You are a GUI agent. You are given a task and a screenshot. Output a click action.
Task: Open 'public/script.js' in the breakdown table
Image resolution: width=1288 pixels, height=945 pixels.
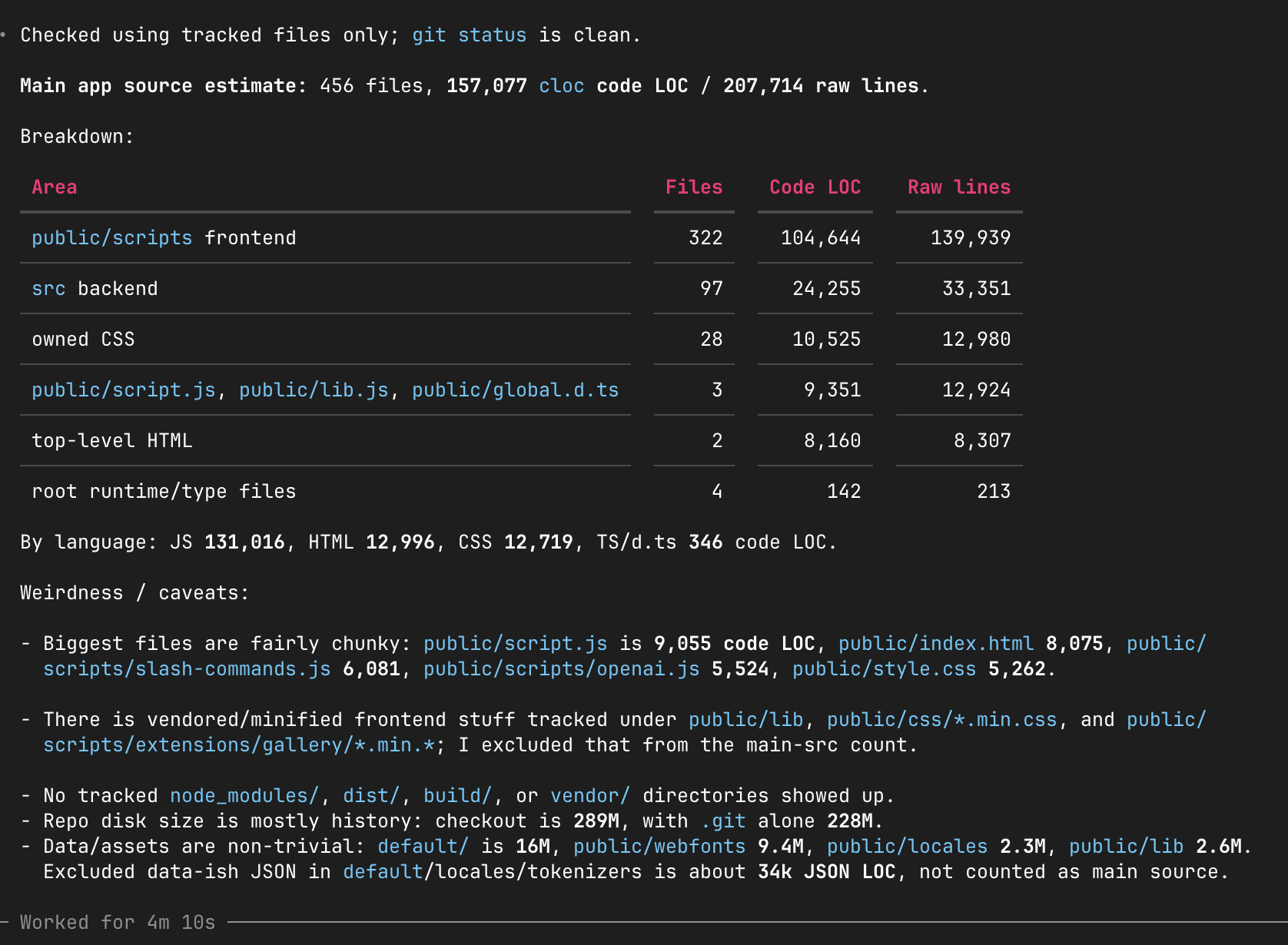[x=124, y=390]
